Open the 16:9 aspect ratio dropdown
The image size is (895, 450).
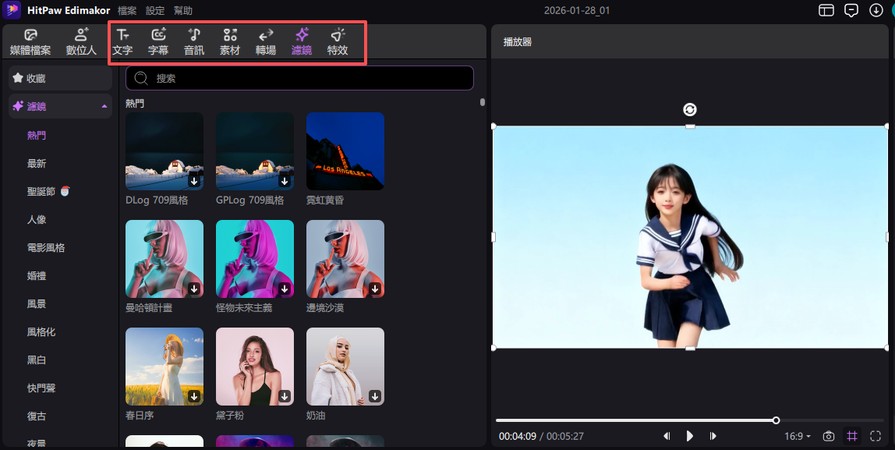(x=798, y=436)
